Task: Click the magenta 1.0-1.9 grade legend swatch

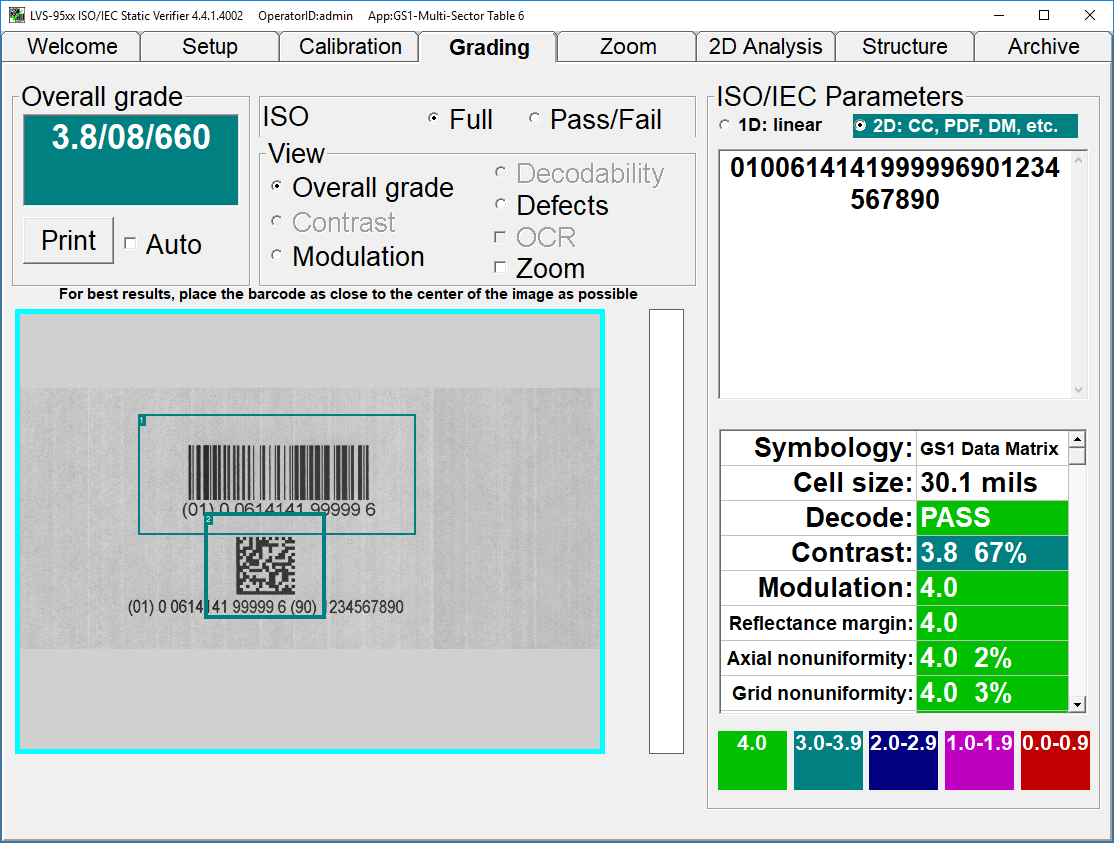Action: point(979,760)
